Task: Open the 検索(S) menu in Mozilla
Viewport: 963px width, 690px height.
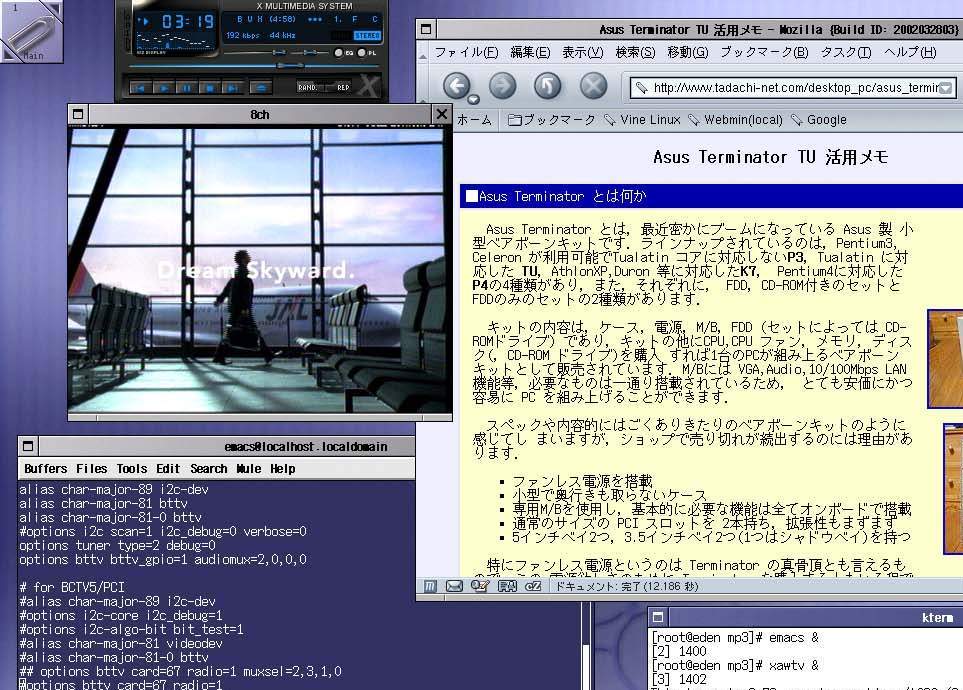Action: [x=635, y=52]
